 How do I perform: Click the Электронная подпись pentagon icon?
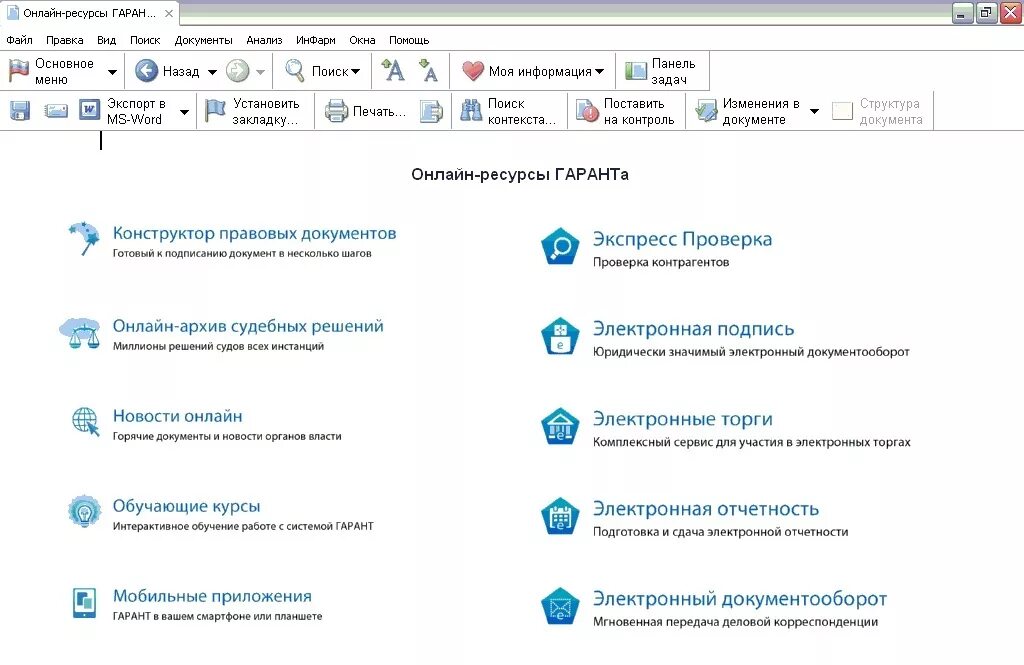pyautogui.click(x=560, y=336)
